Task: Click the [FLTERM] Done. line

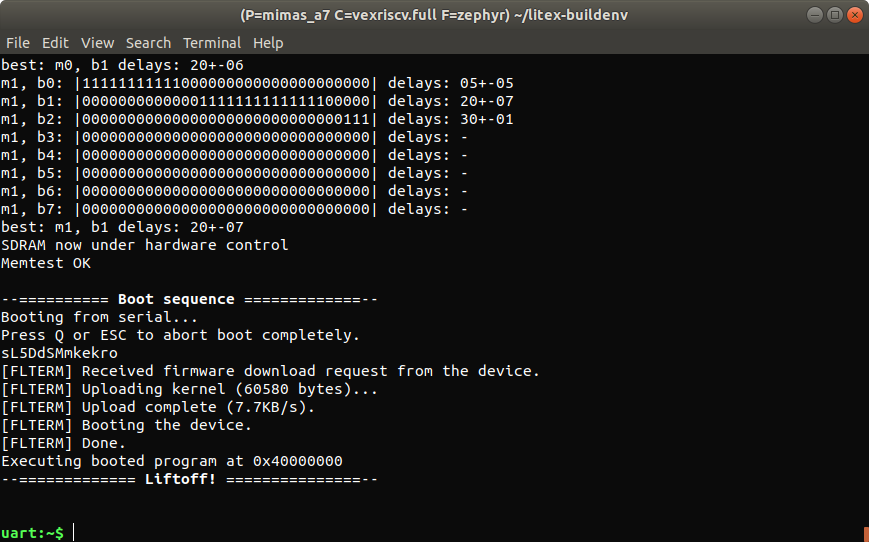Action: [64, 443]
